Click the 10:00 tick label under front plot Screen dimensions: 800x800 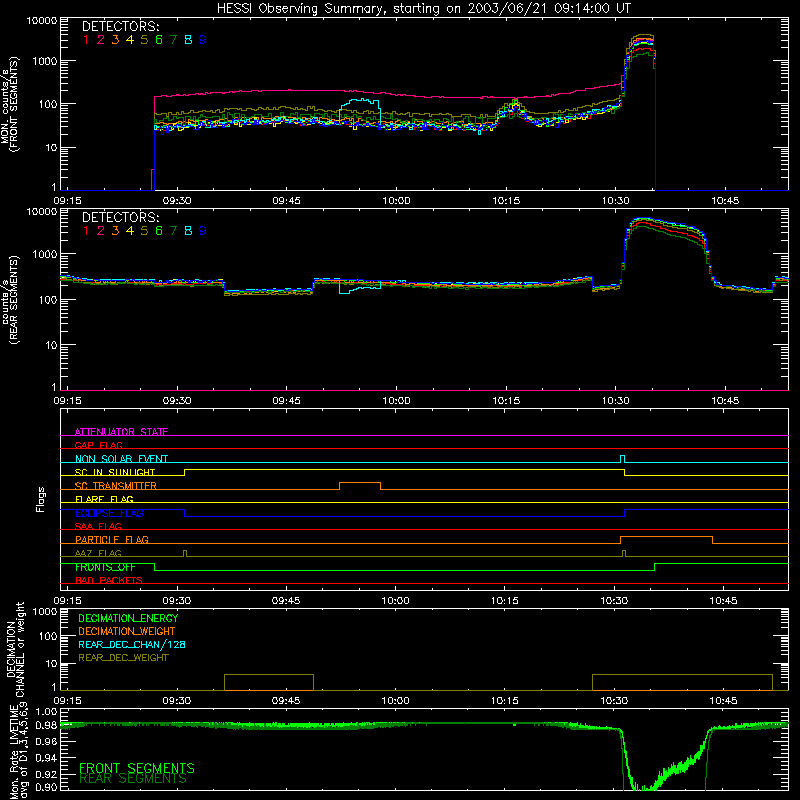click(x=396, y=201)
